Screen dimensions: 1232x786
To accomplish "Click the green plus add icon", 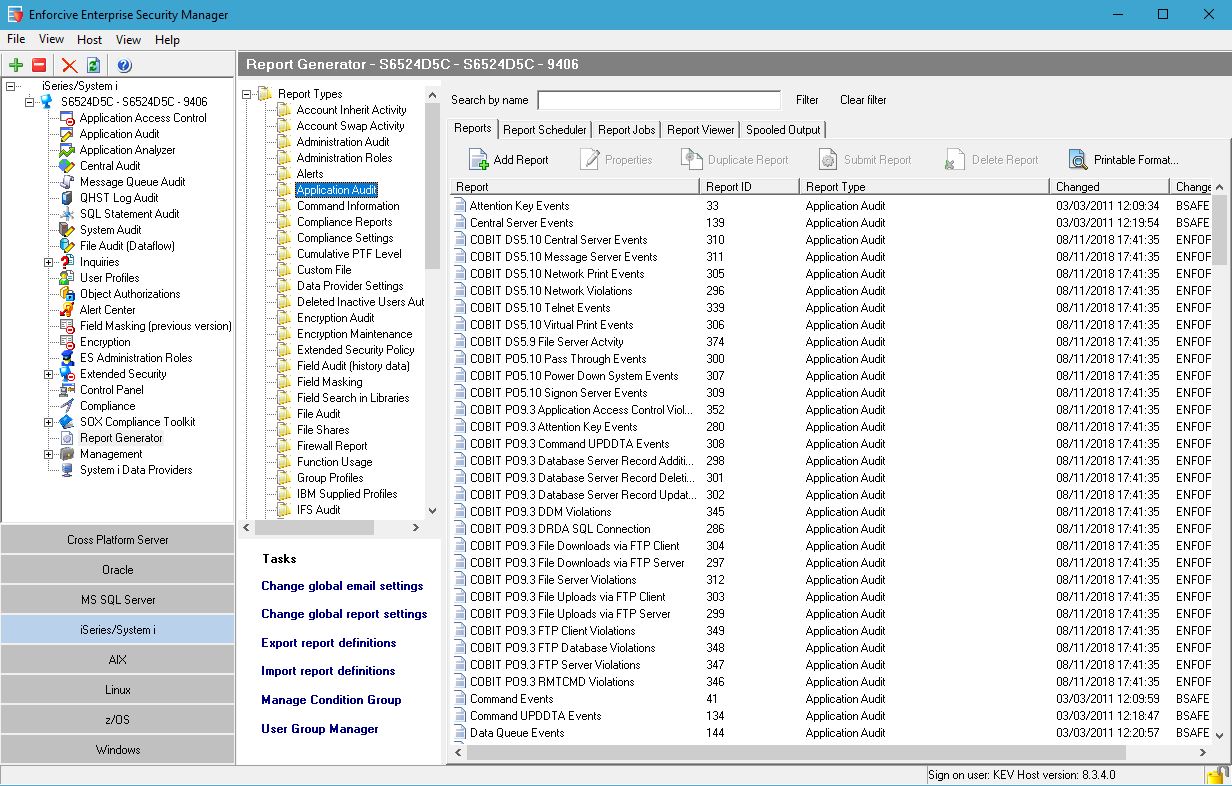I will (x=16, y=66).
